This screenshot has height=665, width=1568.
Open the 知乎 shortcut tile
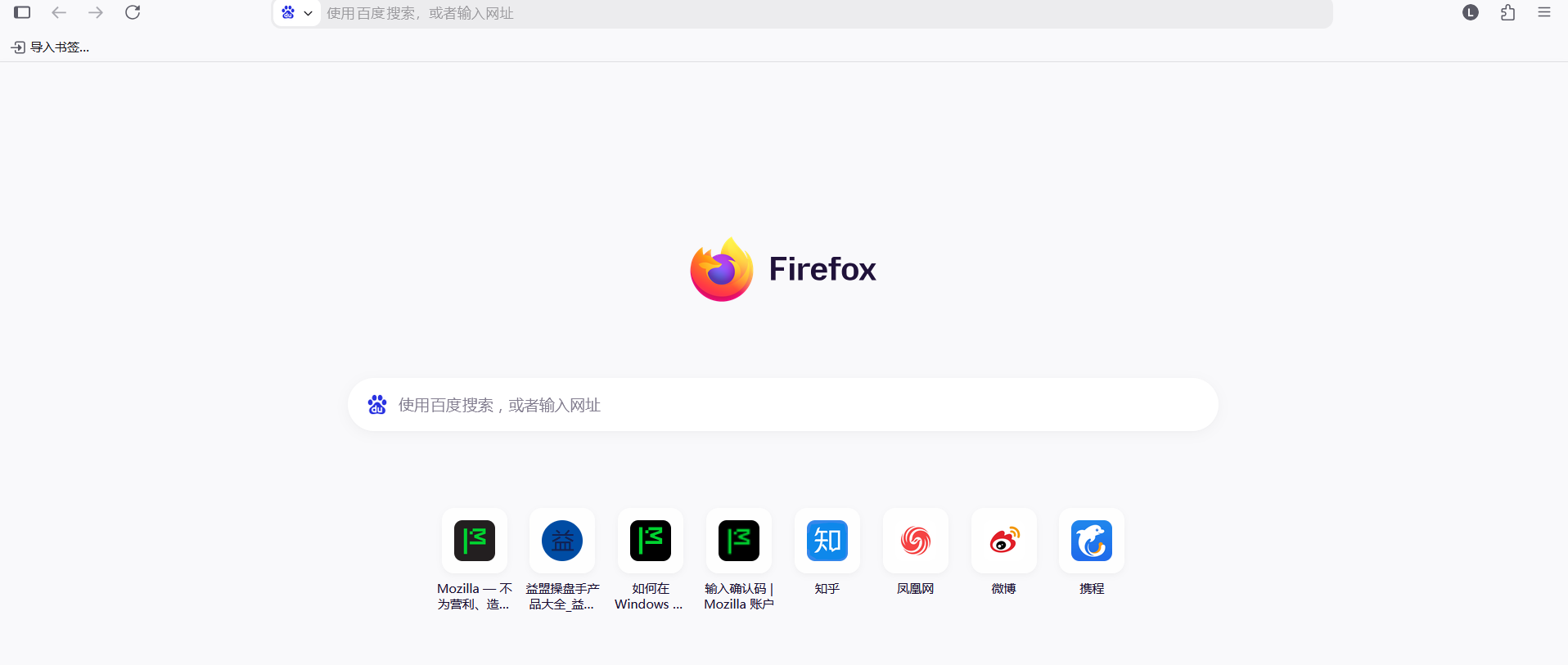pos(827,541)
